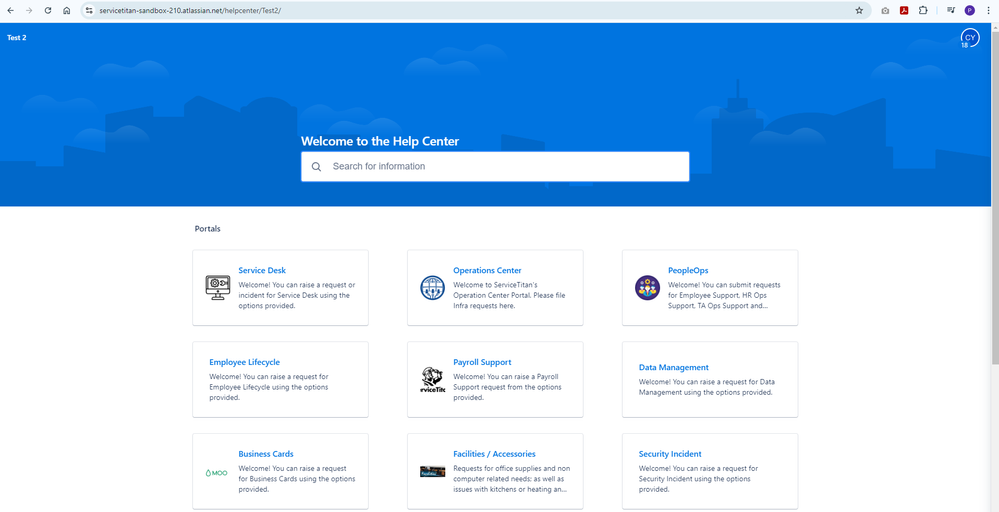Open the Service Desk portal link
This screenshot has width=999, height=512.
pos(262,271)
